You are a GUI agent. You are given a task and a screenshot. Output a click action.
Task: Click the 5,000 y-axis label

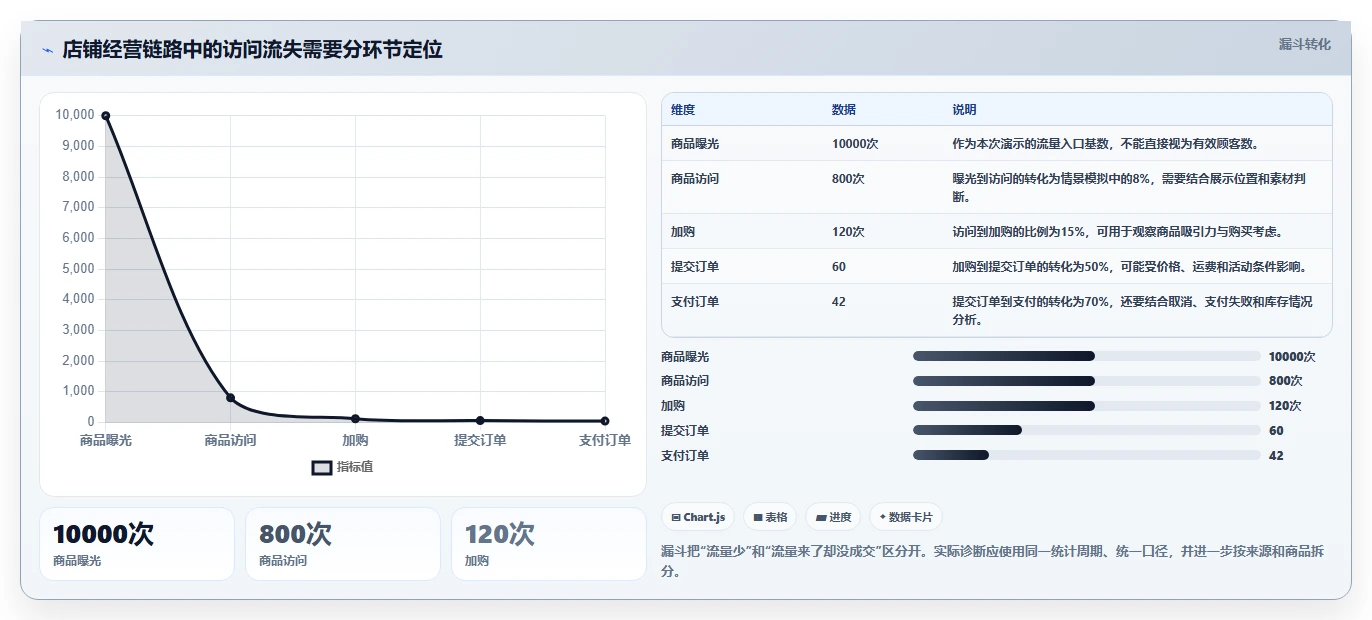click(x=78, y=268)
